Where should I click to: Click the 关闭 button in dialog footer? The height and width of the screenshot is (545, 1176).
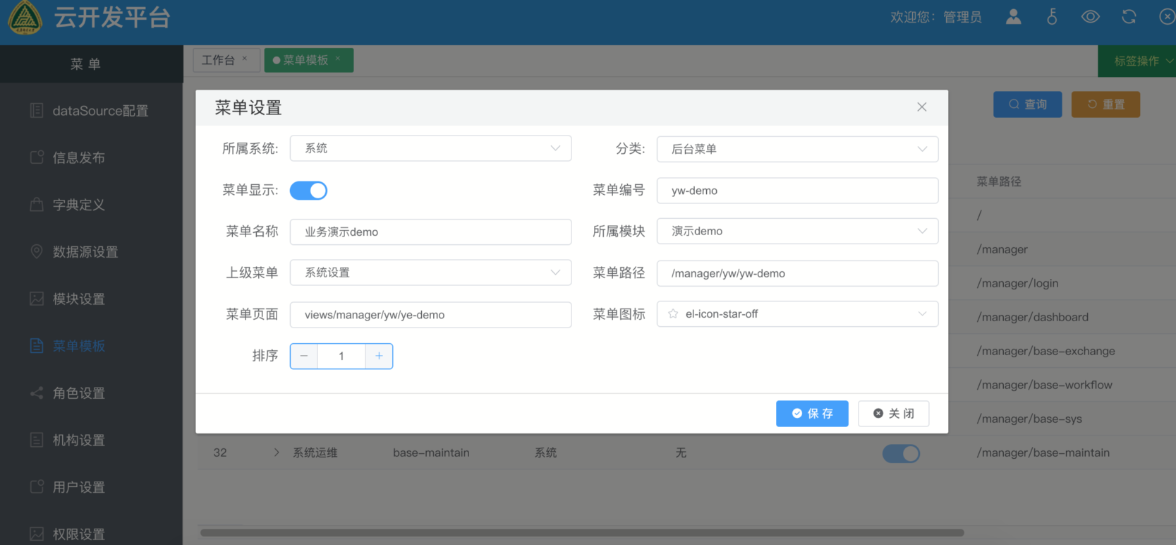[x=893, y=414]
